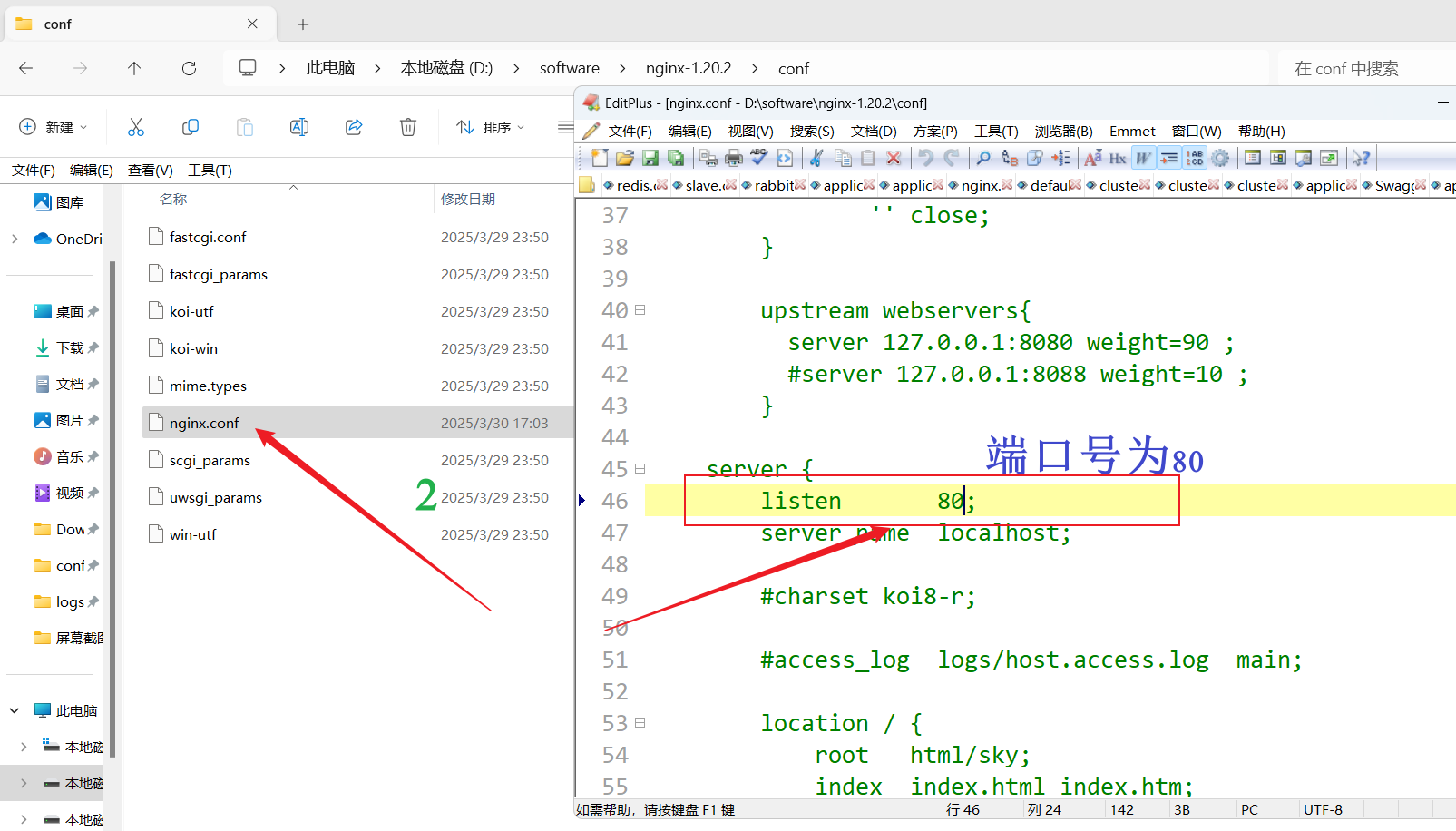Select the Hx hex viewer icon

tap(1117, 158)
